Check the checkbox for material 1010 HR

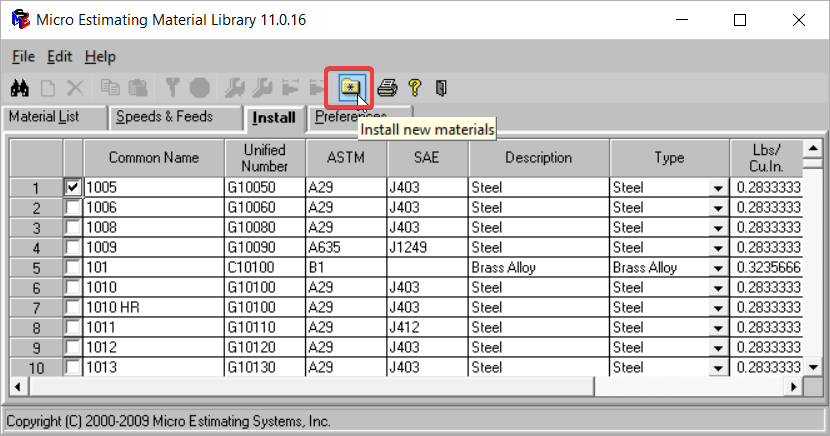click(x=73, y=307)
